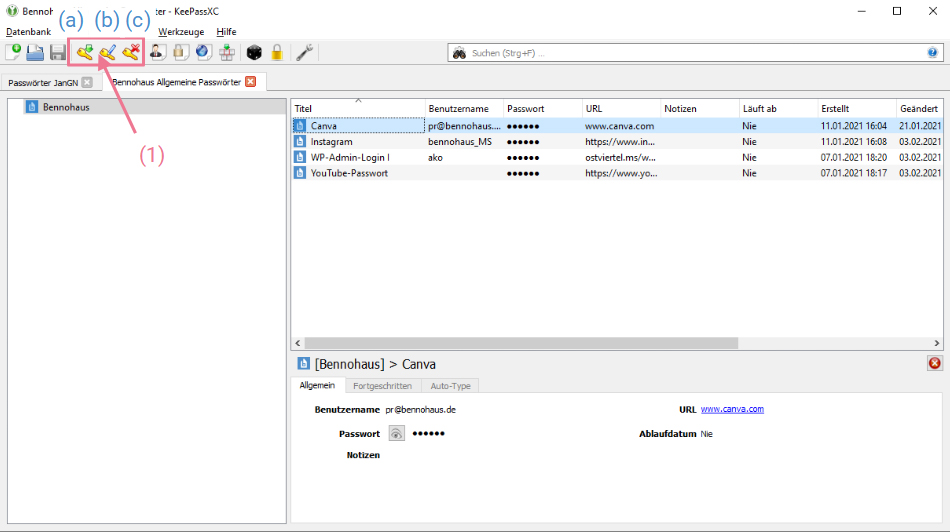Open the www.canva.com link in preview

point(732,409)
